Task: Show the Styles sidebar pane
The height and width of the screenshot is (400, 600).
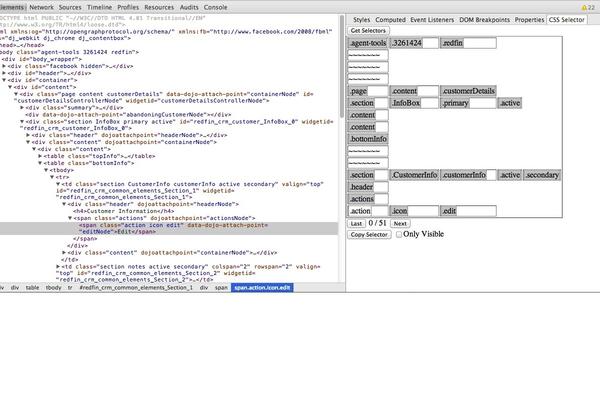Action: [362, 20]
